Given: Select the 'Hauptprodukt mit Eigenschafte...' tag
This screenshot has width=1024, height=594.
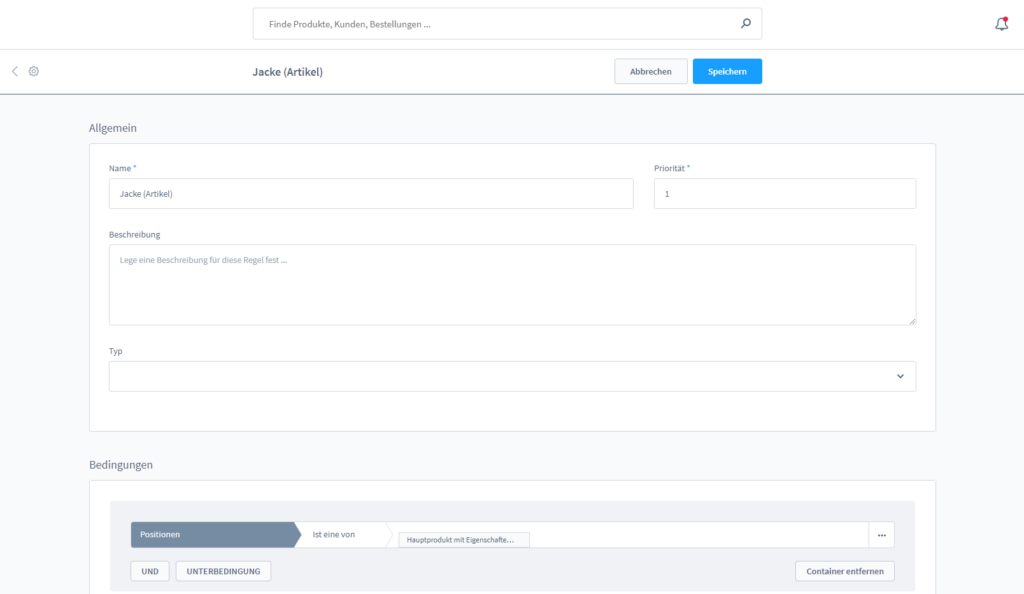Looking at the screenshot, I should click(x=463, y=540).
